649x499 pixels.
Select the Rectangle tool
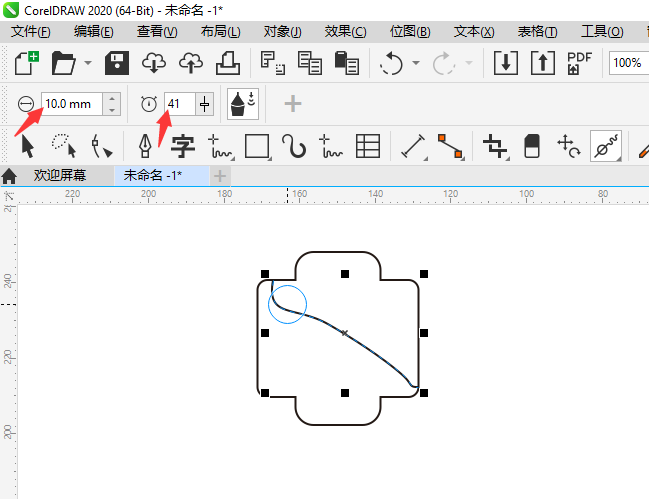tap(257, 147)
